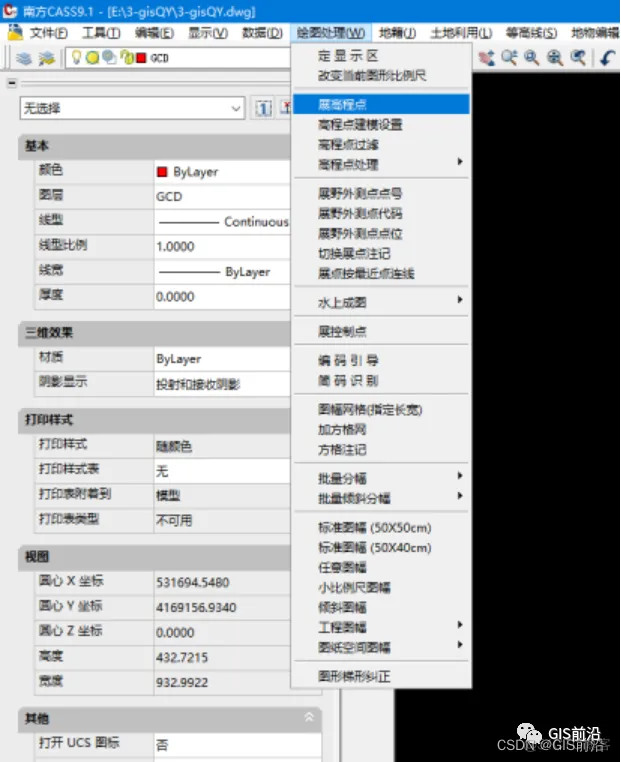Viewport: 621px width, 762px height.
Task: Close the 绘图处理(W) menu via its title
Action: tap(331, 33)
